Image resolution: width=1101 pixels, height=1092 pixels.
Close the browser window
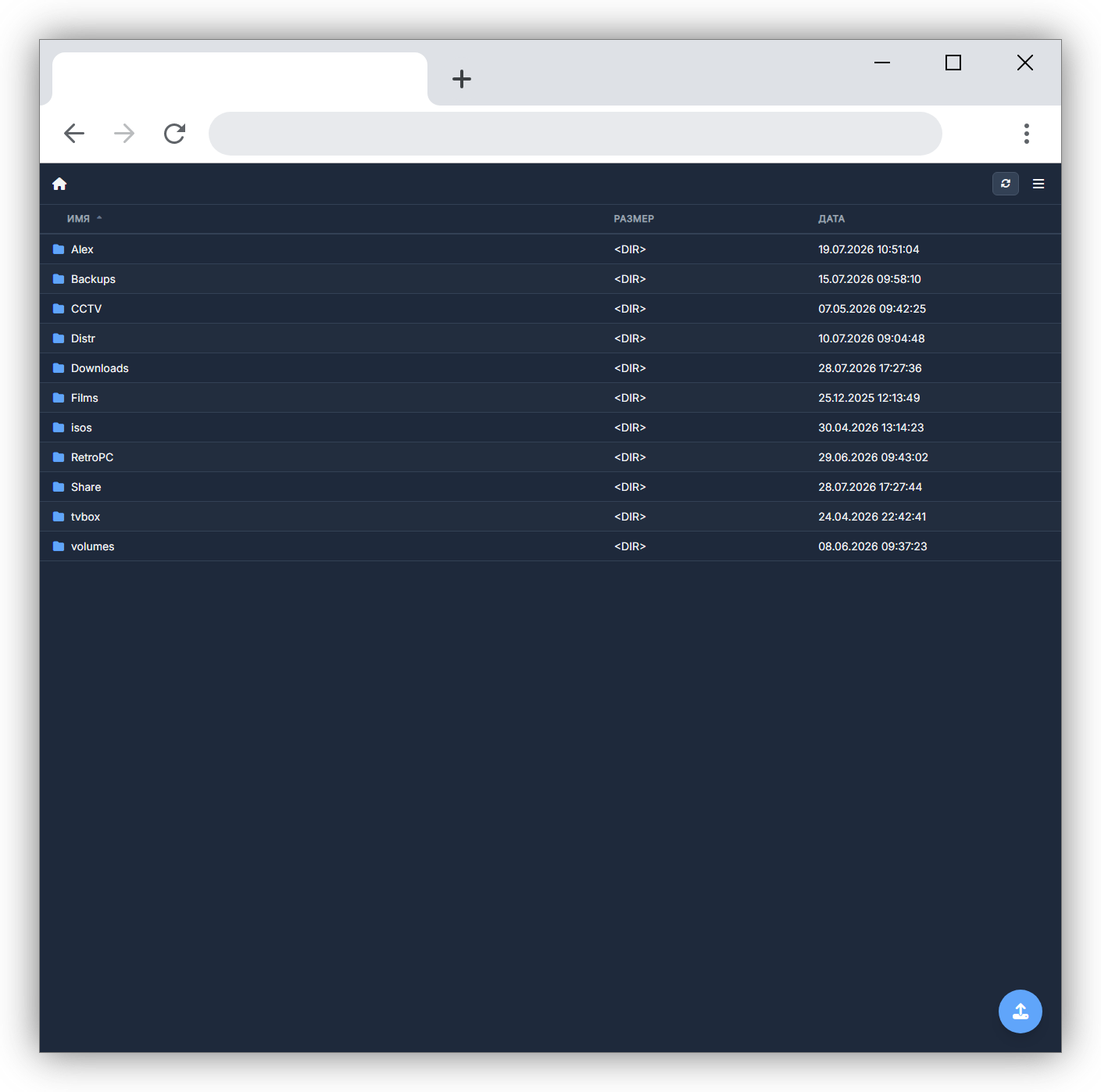click(1025, 63)
